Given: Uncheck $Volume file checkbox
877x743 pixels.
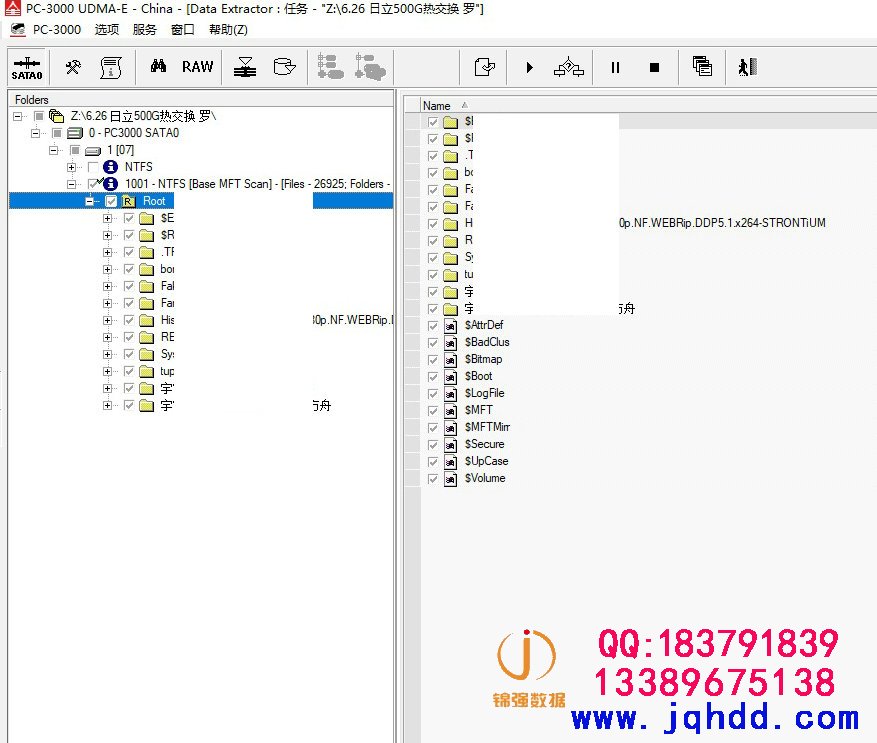Looking at the screenshot, I should (433, 479).
